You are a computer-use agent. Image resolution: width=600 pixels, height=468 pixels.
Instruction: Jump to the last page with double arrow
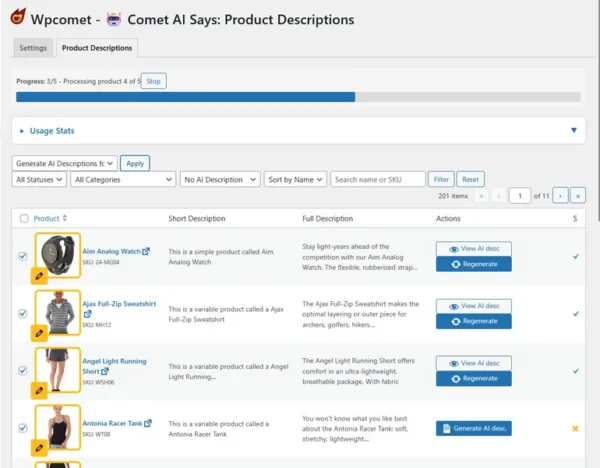point(578,196)
